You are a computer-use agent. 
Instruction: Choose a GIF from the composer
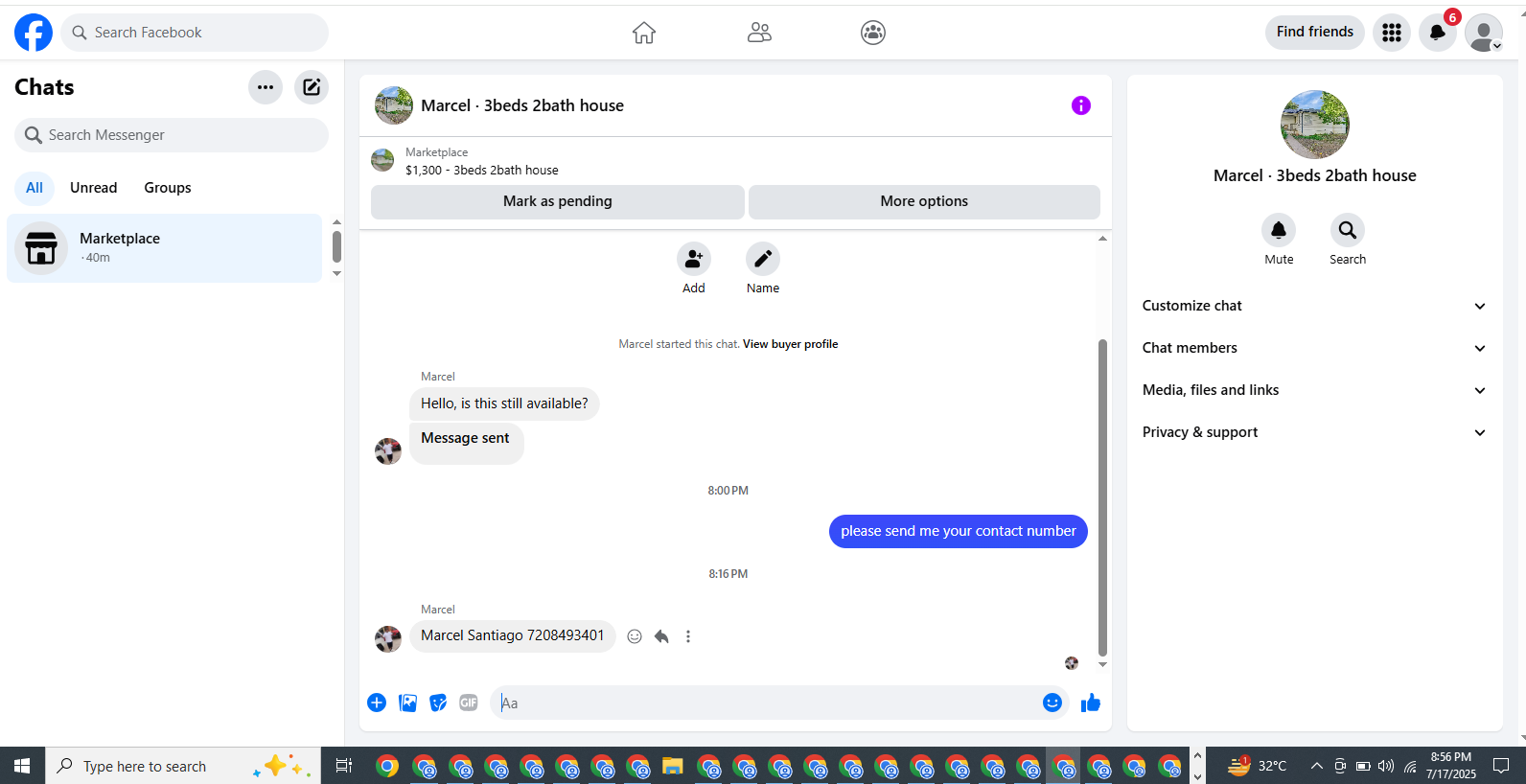[469, 703]
